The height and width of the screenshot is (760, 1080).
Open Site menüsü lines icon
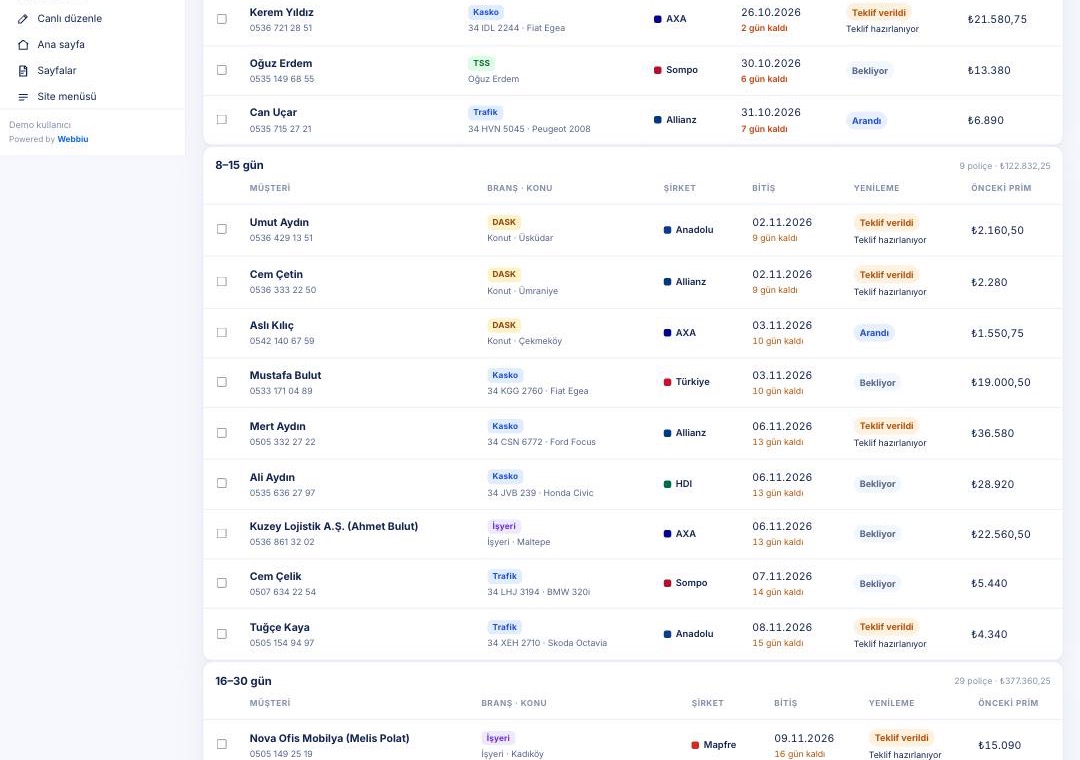pos(23,97)
